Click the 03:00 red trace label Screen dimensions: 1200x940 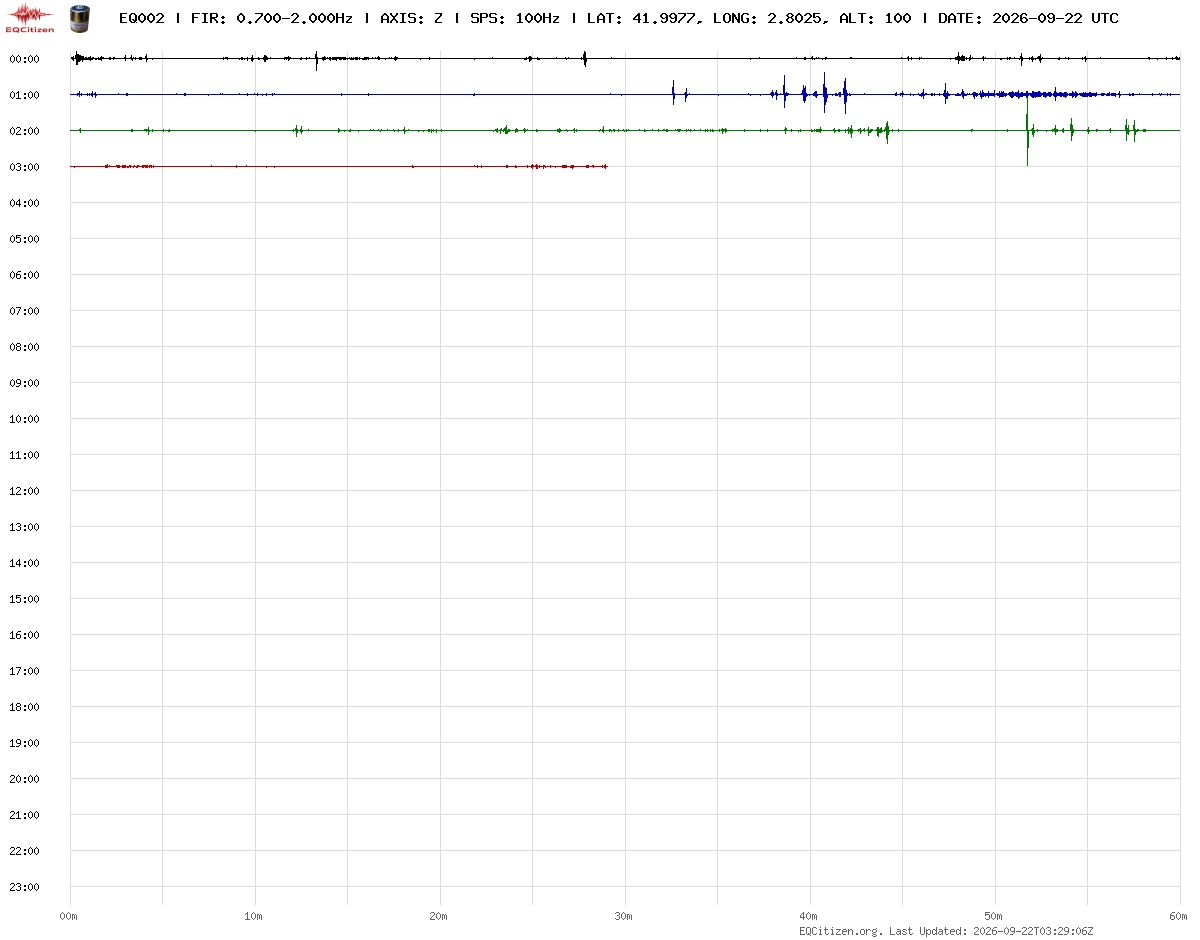tap(24, 167)
